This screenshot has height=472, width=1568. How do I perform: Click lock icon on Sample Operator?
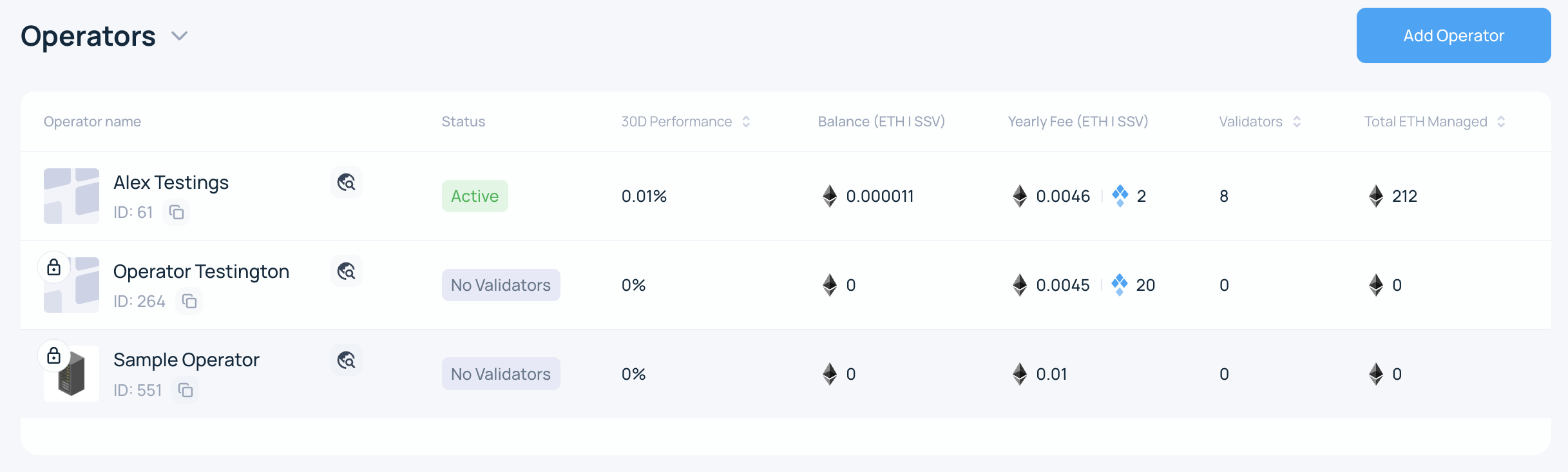click(x=54, y=355)
